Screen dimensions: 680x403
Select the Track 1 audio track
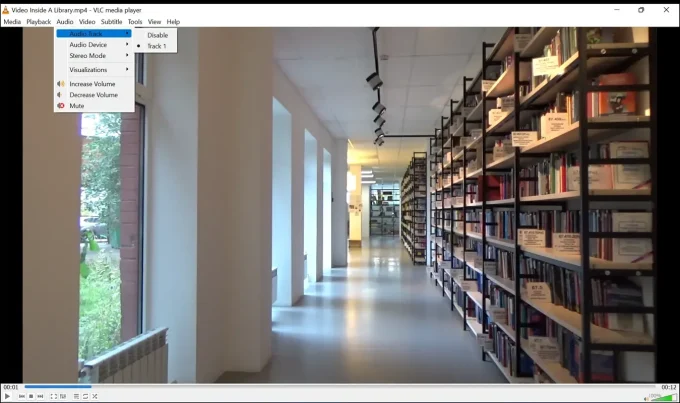pos(156,46)
